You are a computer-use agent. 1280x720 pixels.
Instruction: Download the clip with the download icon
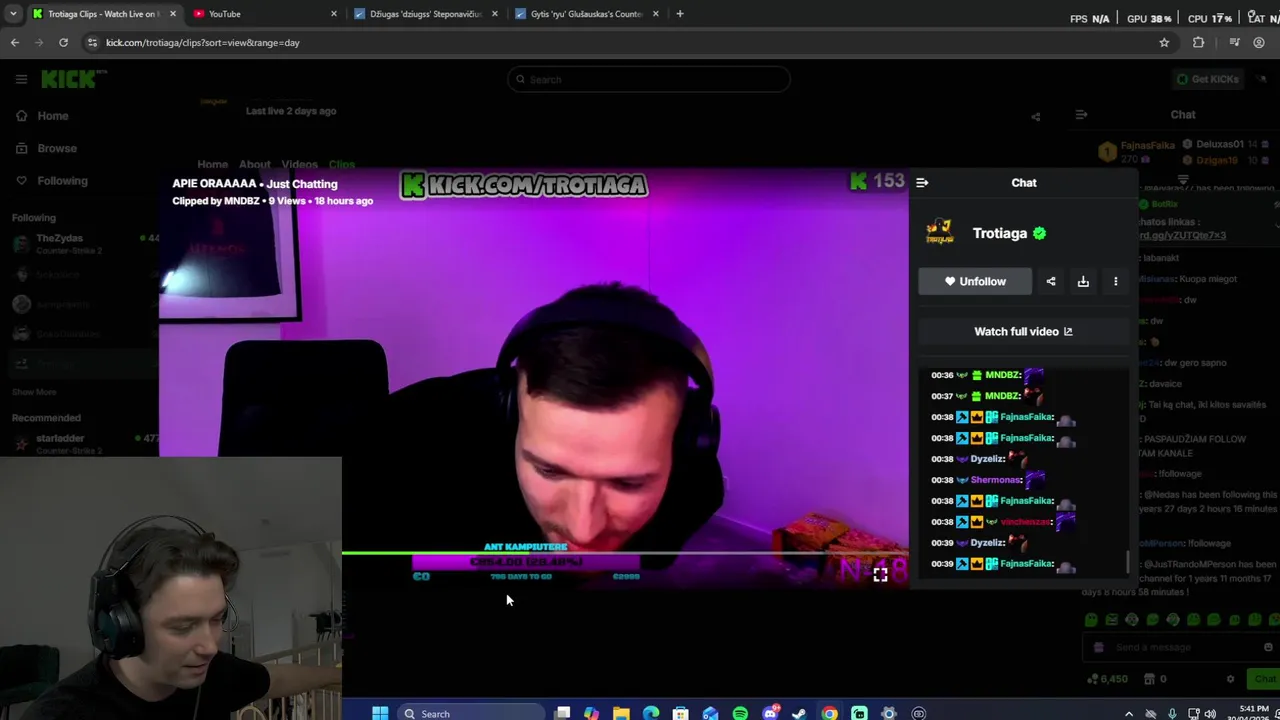coord(1083,282)
